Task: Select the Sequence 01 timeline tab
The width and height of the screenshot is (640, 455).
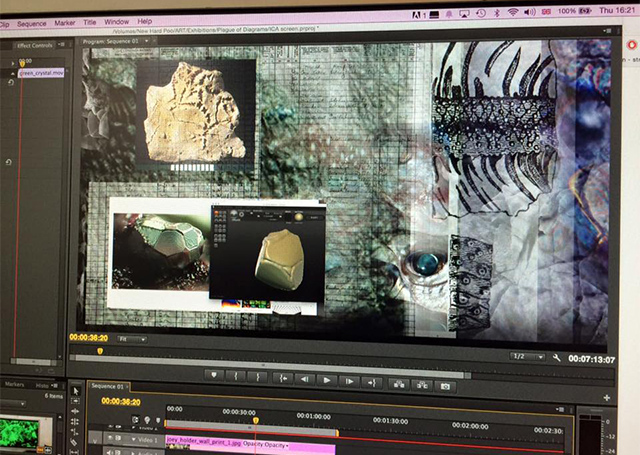Action: click(108, 386)
